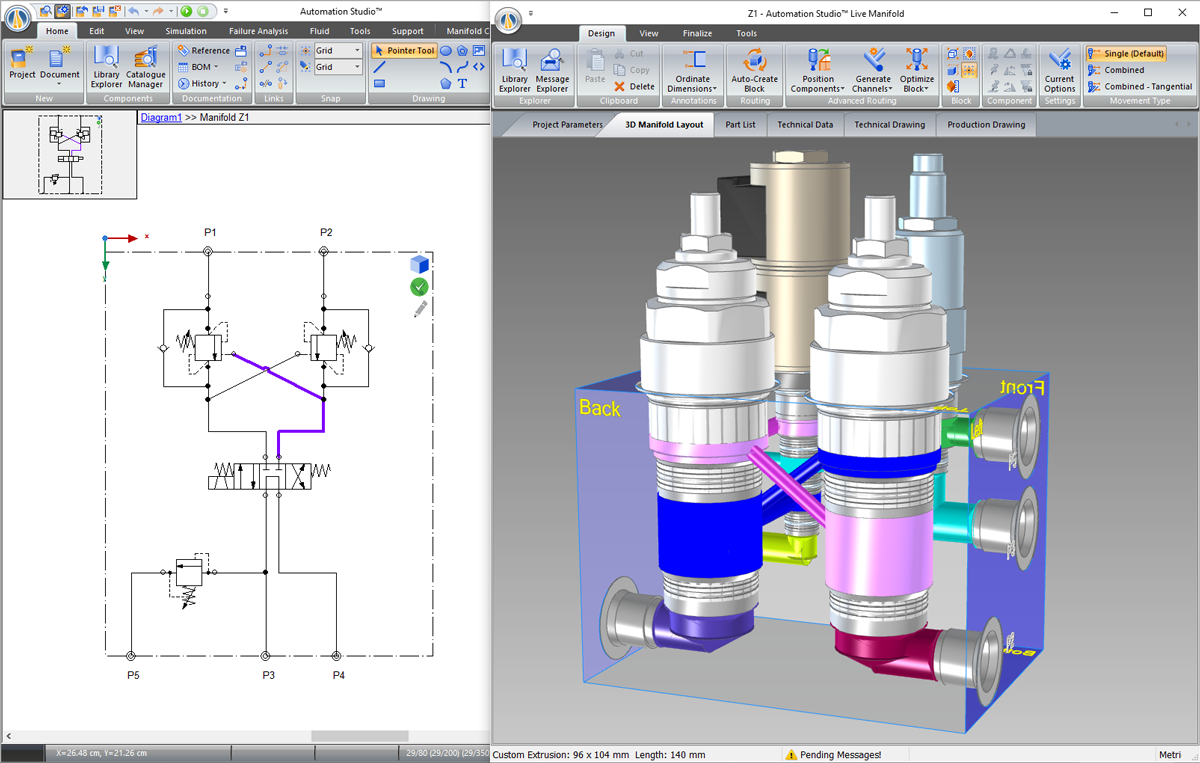Image resolution: width=1200 pixels, height=763 pixels.
Task: Select the filled polygon drawing tool
Action: 445,84
